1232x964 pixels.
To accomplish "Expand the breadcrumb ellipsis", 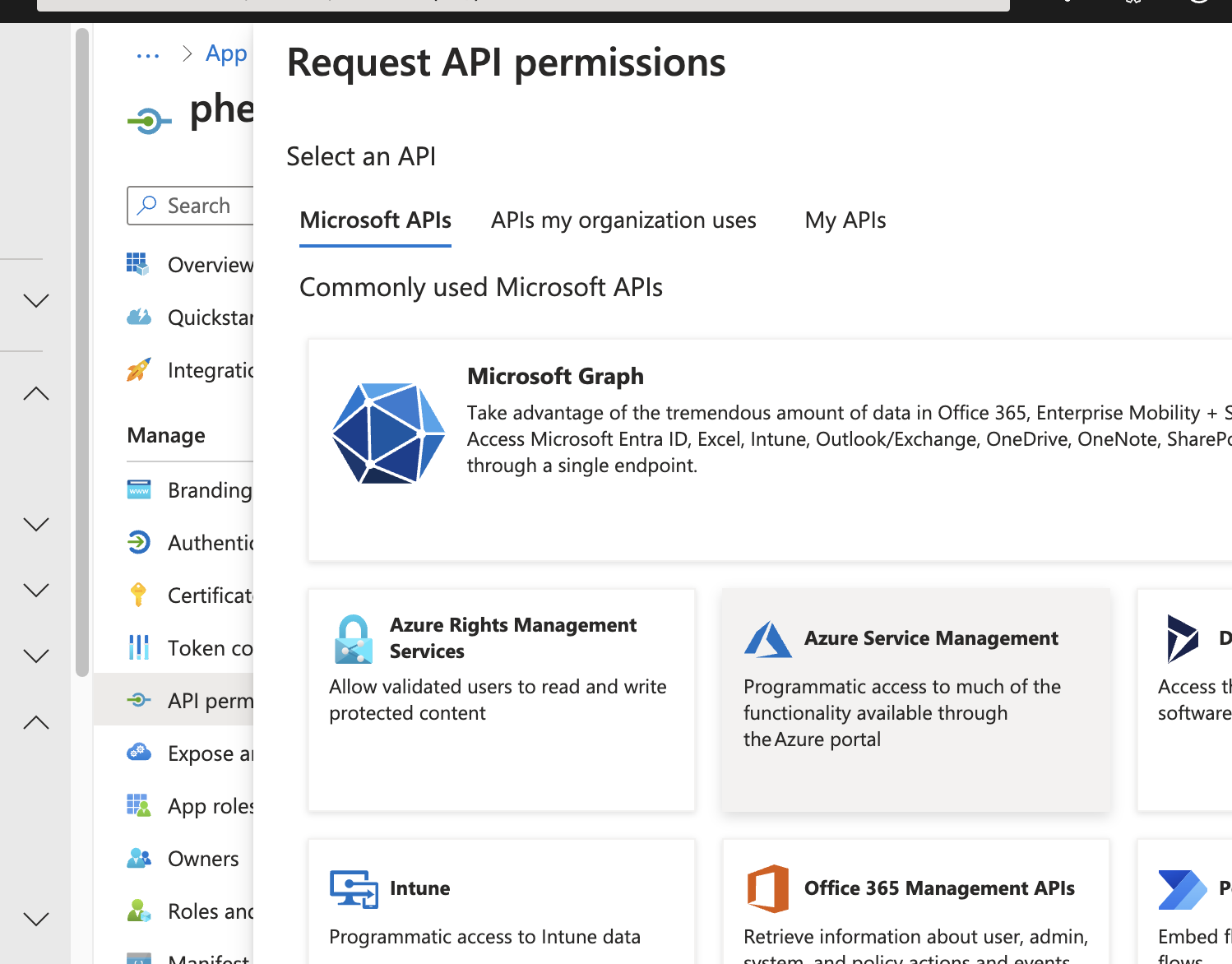I will point(148,55).
